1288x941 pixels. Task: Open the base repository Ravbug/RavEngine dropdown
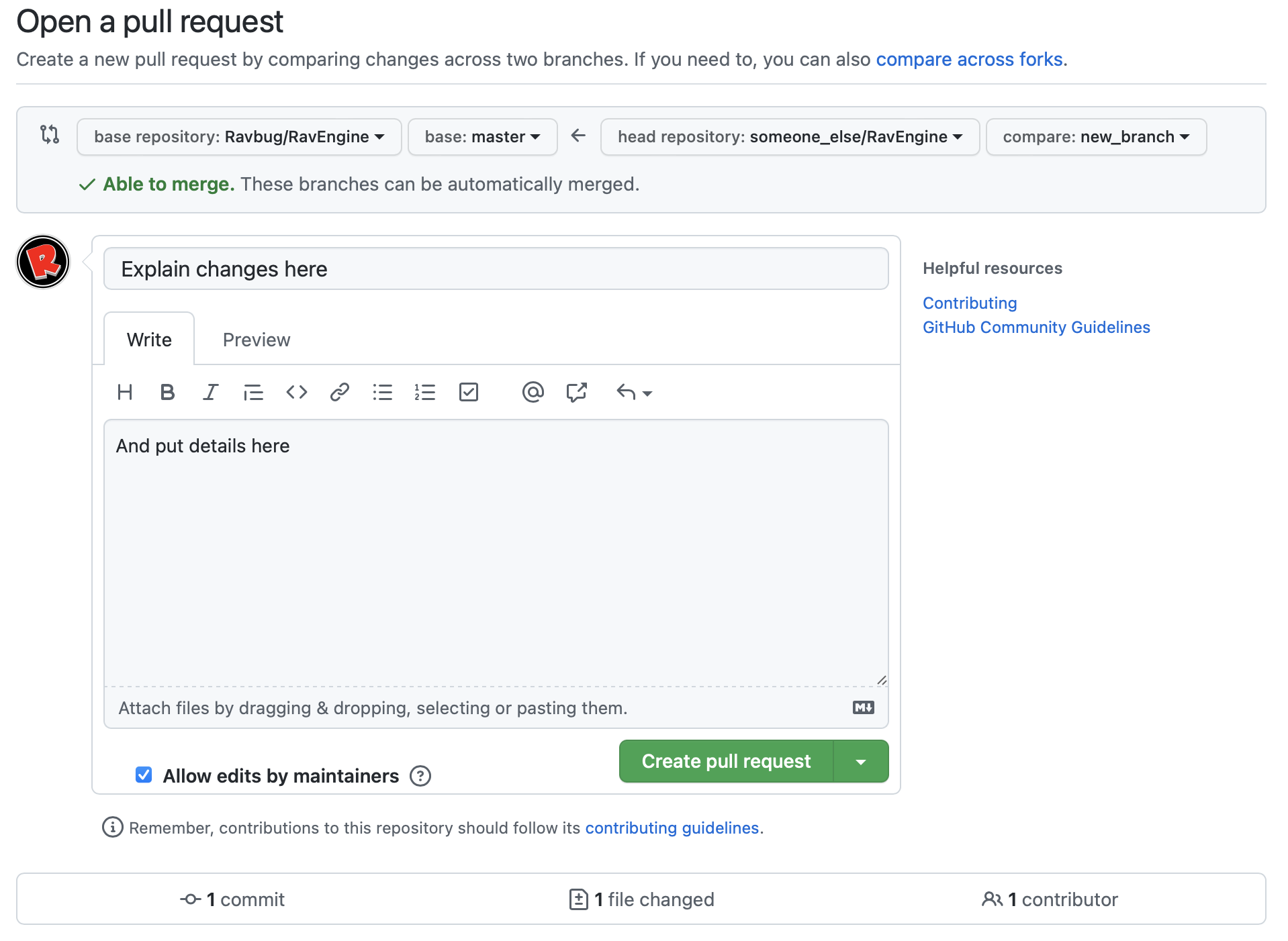click(x=239, y=137)
